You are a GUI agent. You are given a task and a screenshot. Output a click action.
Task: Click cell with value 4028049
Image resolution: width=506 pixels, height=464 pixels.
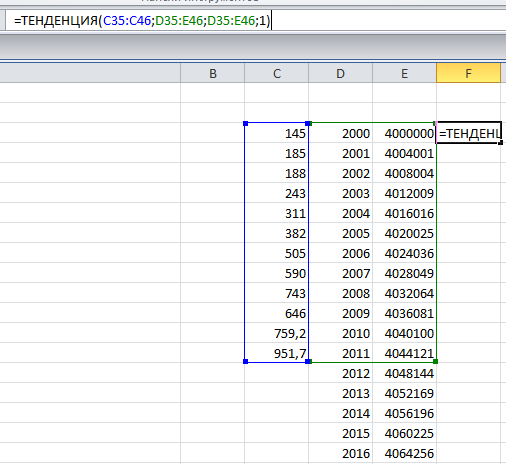(404, 273)
